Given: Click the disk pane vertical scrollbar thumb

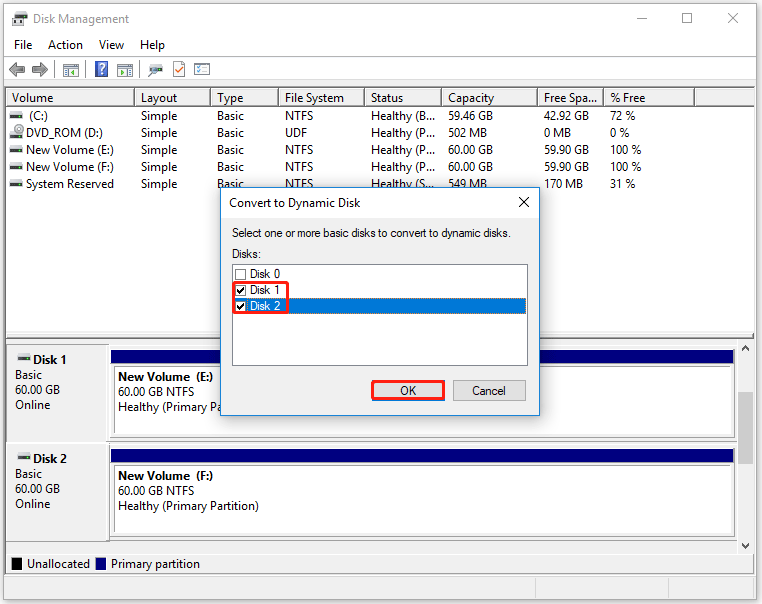Looking at the screenshot, I should [745, 428].
